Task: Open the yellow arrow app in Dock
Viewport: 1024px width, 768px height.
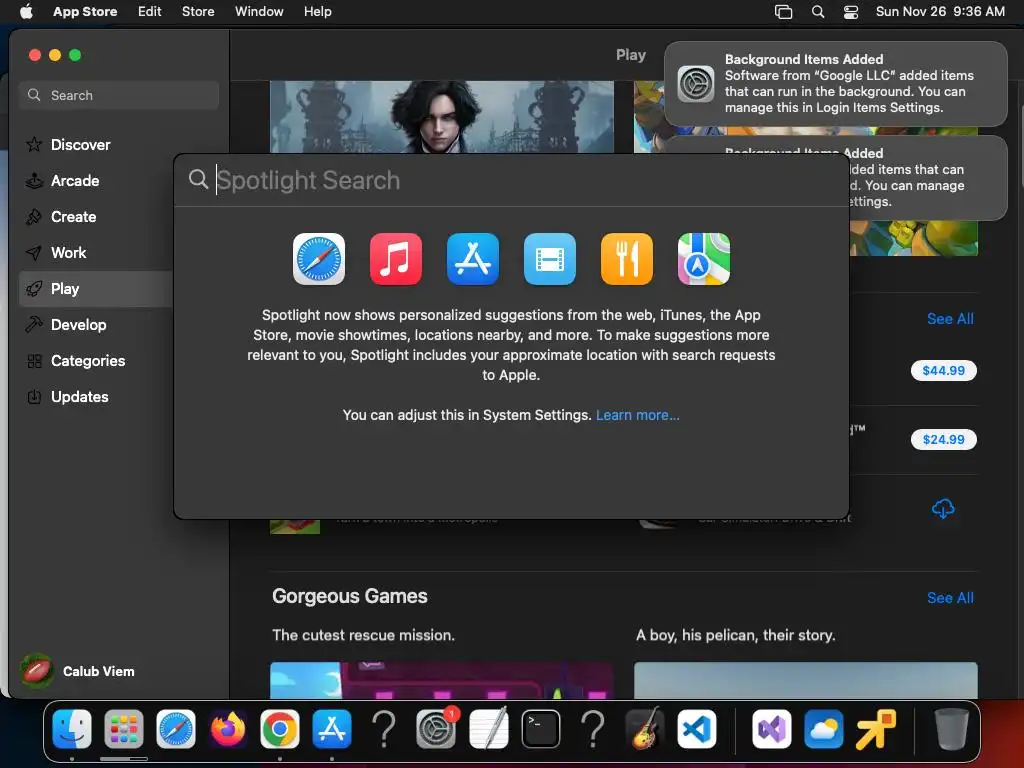Action: (876, 729)
